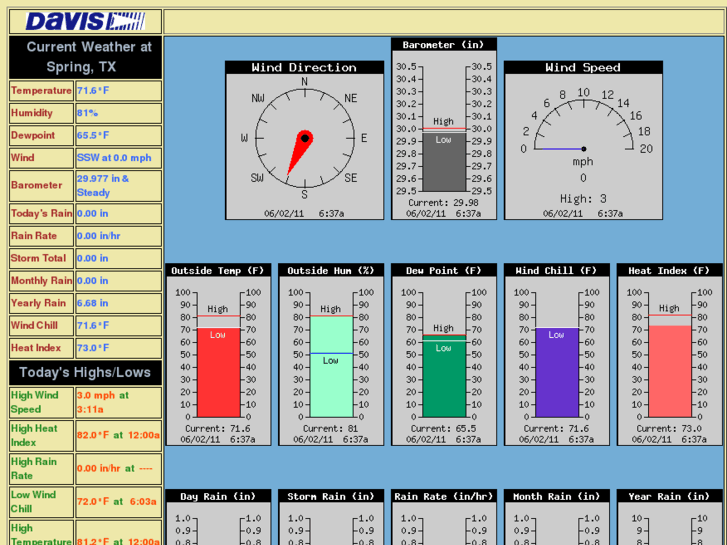
Task: Open the Outside Hum bar graph
Action: [x=330, y=355]
